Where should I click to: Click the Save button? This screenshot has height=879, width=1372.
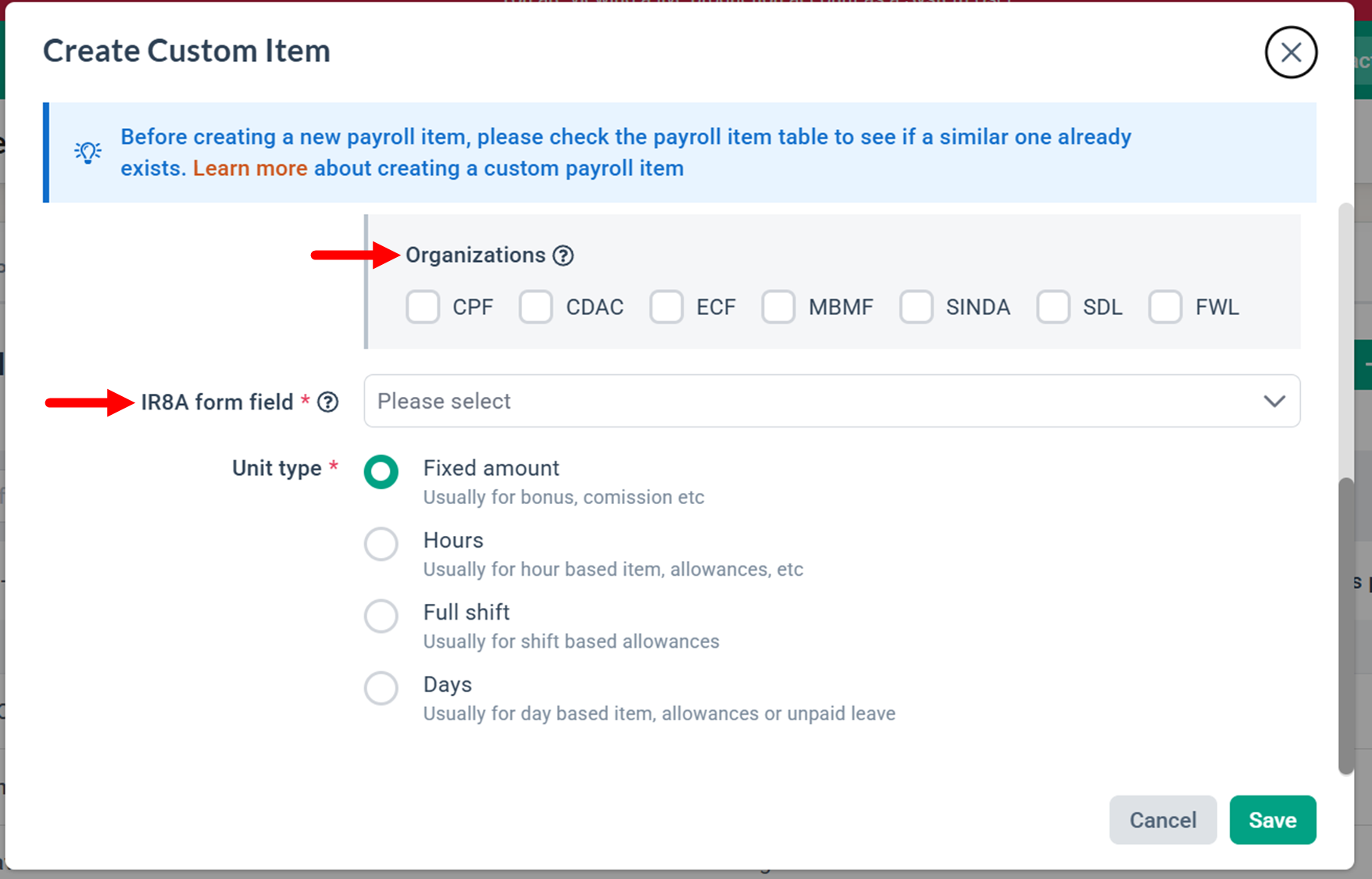(x=1273, y=820)
